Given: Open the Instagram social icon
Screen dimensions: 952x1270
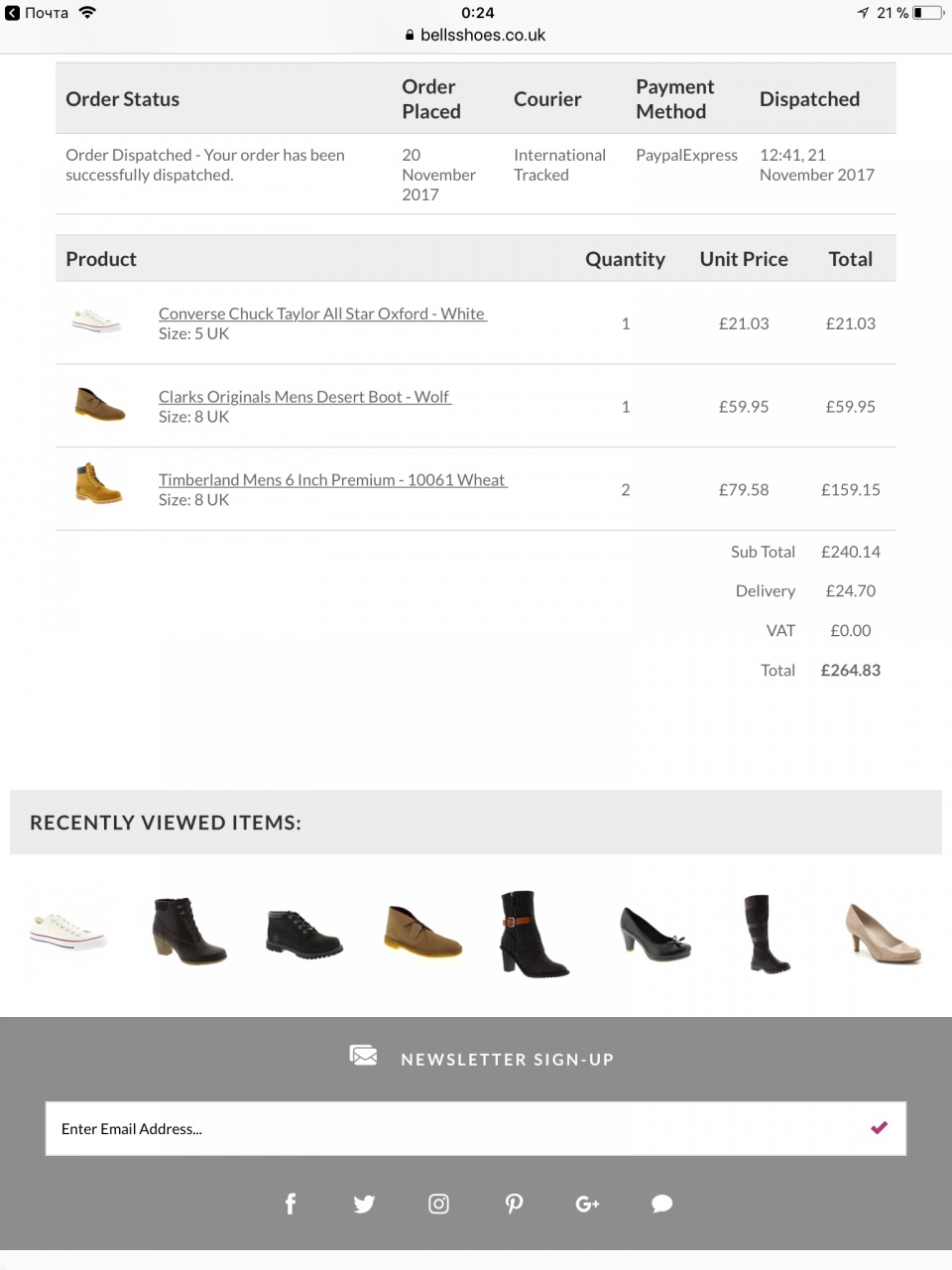Looking at the screenshot, I should coord(438,1204).
